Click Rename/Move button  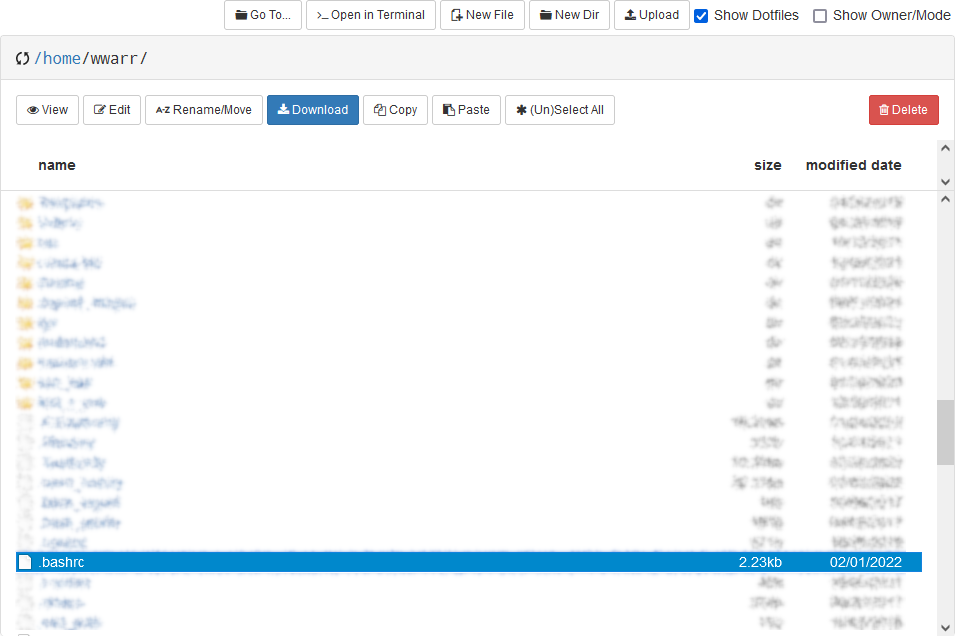coord(204,110)
